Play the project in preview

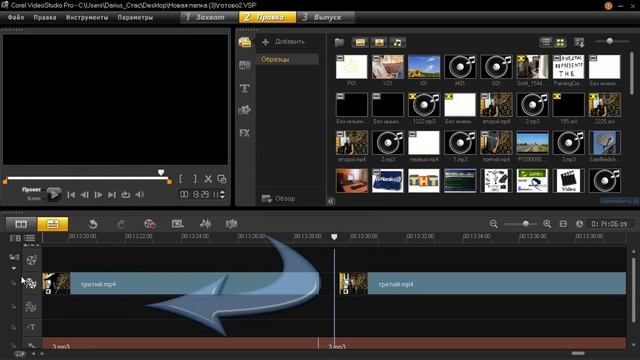click(x=53, y=195)
